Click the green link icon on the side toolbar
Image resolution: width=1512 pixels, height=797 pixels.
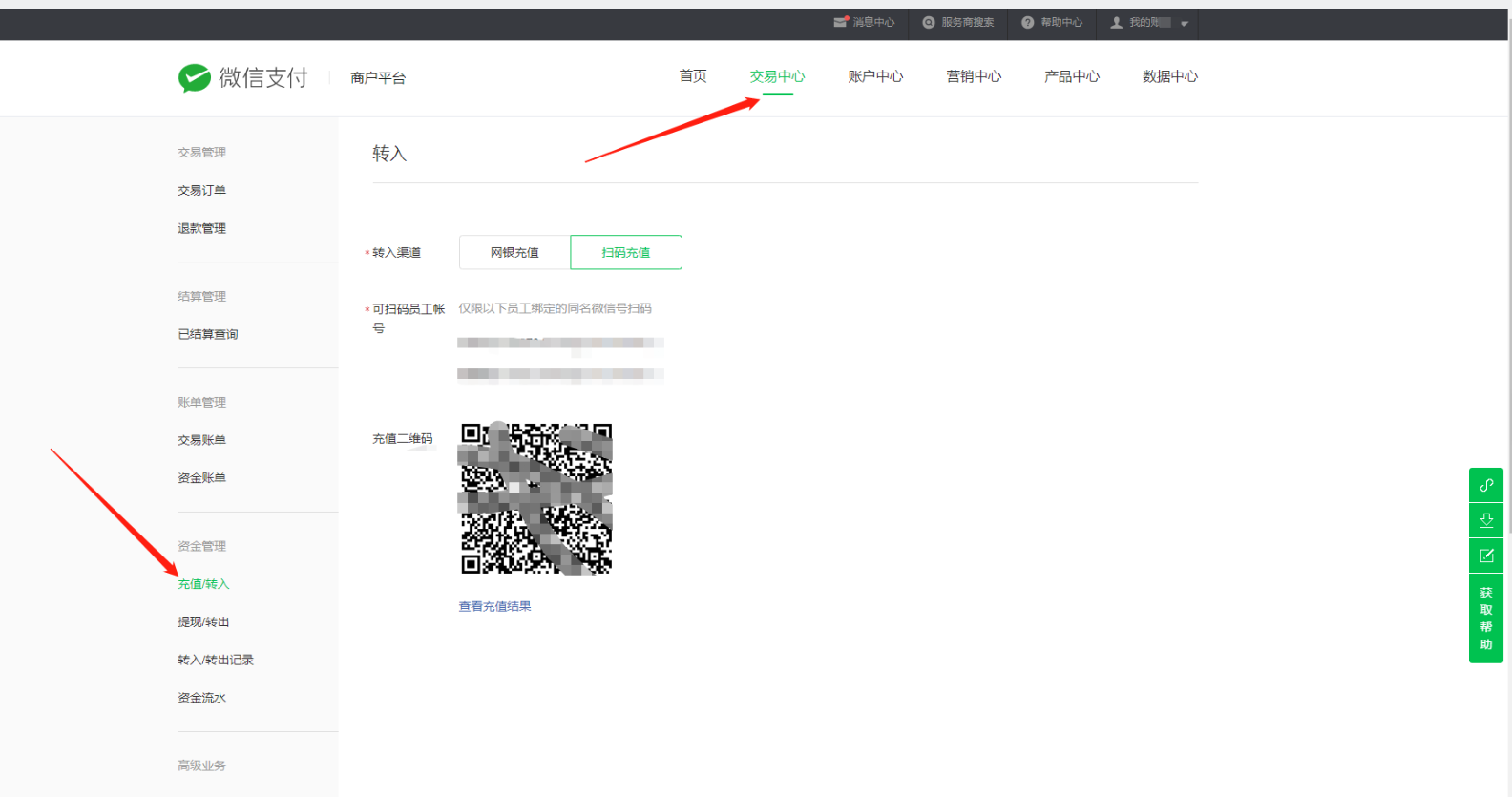[x=1486, y=485]
